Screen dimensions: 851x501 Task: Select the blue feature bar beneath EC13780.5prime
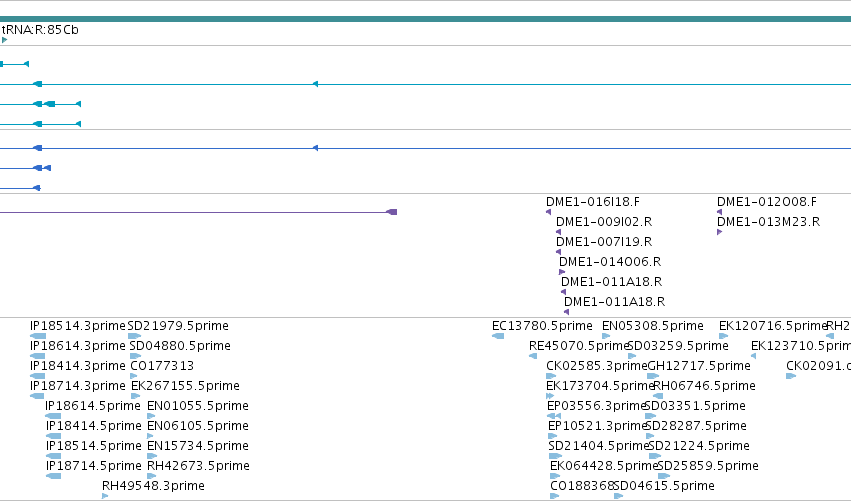tap(498, 337)
